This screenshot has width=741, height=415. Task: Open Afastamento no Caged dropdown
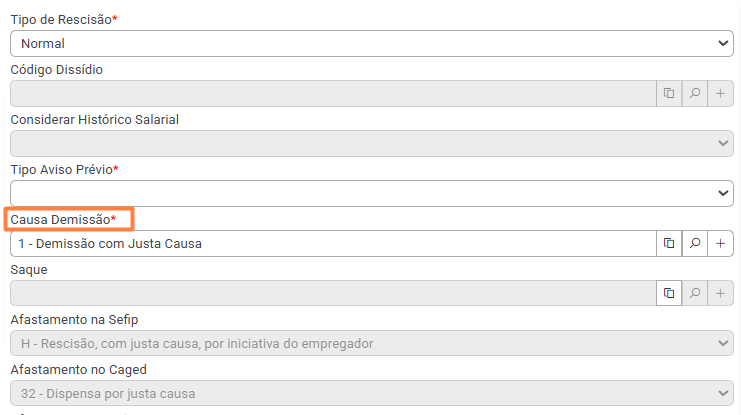[x=372, y=393]
